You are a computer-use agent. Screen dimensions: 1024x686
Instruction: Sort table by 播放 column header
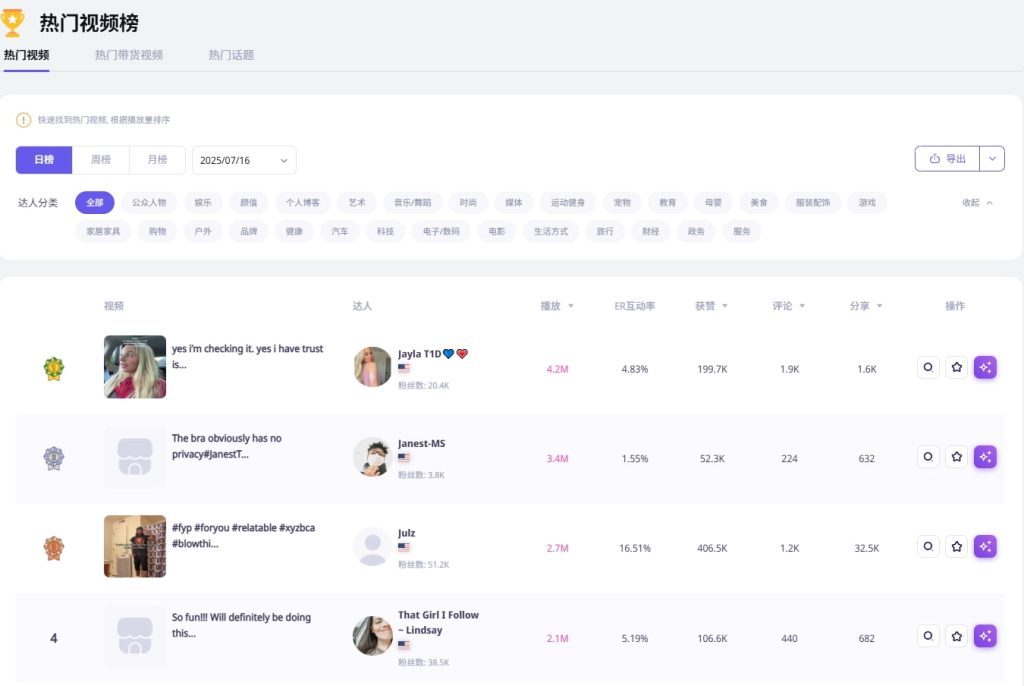click(x=557, y=306)
